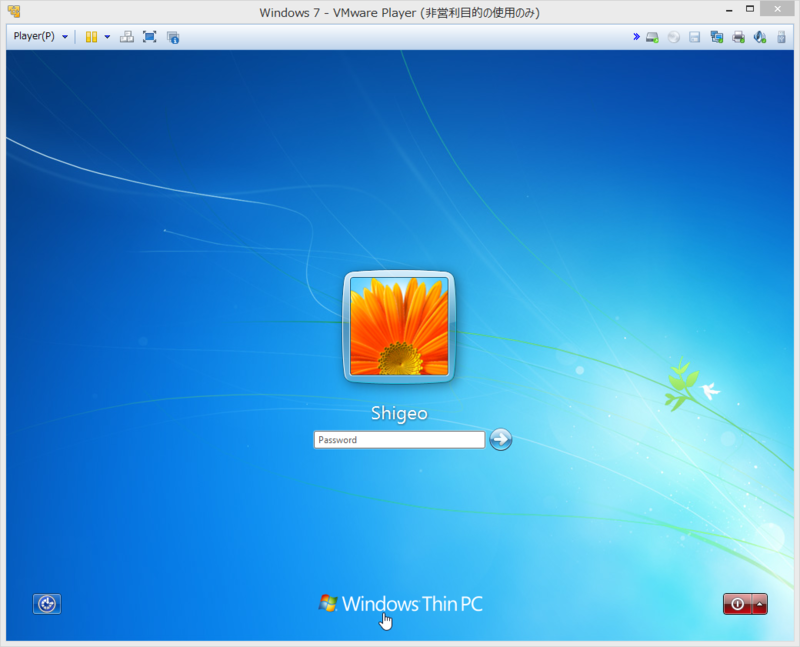The image size is (800, 647).
Task: Minimize the VMware Player window
Action: coord(729,10)
